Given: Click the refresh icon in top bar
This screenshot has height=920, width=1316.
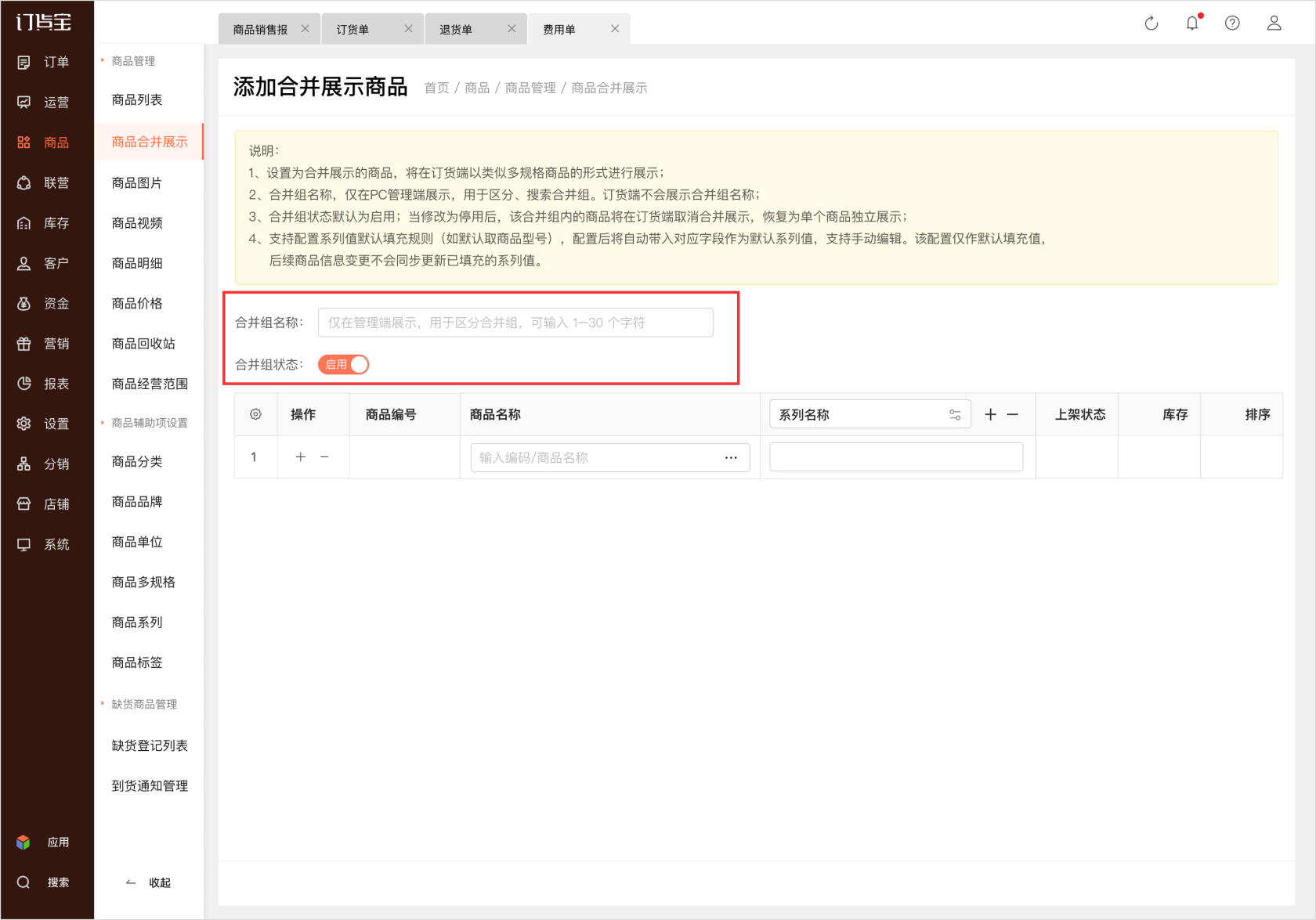Looking at the screenshot, I should point(1151,23).
